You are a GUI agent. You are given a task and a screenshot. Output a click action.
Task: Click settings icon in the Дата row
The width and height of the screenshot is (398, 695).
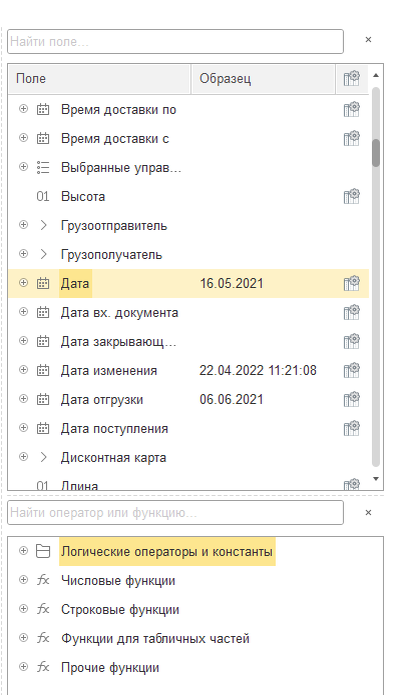(x=351, y=283)
